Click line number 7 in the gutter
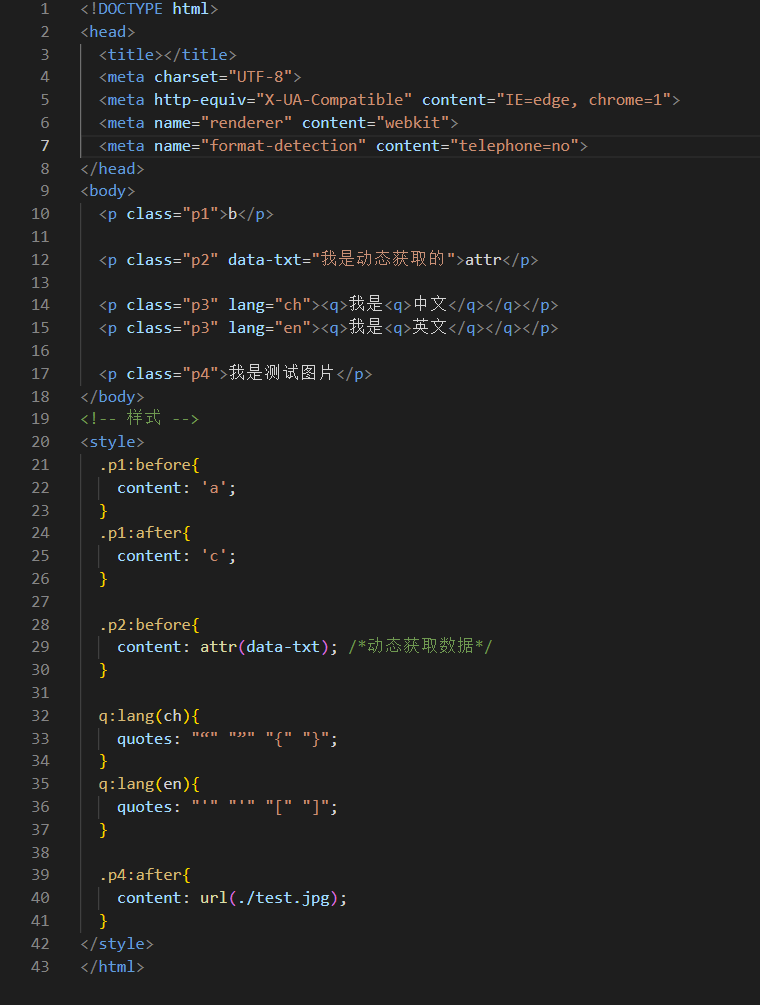Viewport: 760px width, 1005px height. click(x=45, y=146)
